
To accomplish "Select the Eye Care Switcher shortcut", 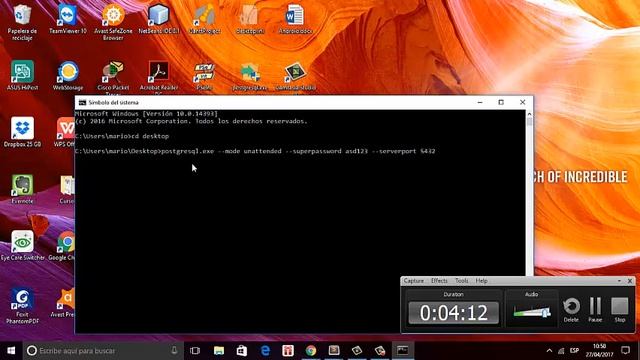I will (x=22, y=246).
